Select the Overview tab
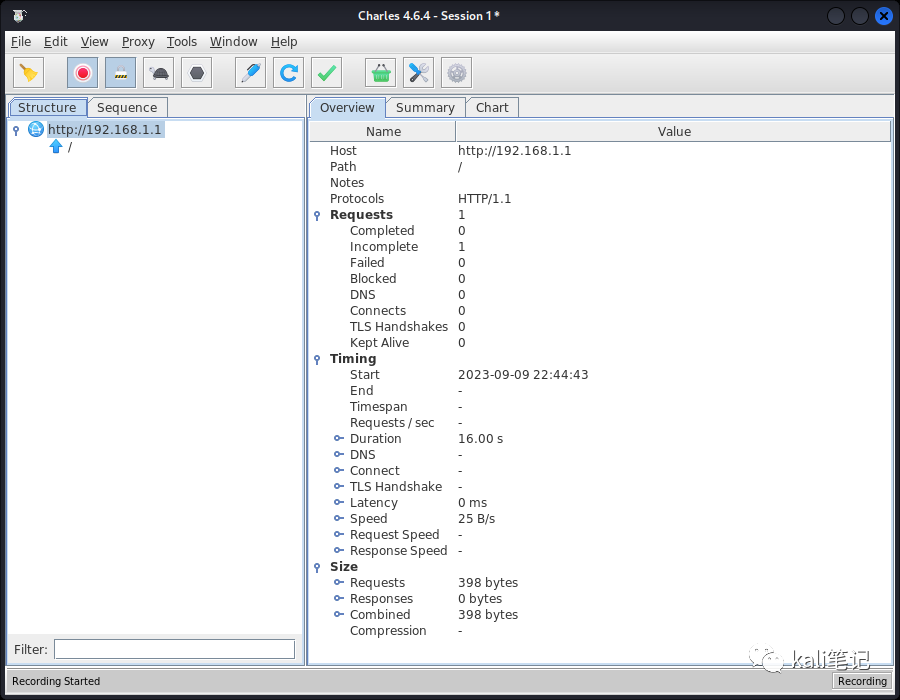 347,108
